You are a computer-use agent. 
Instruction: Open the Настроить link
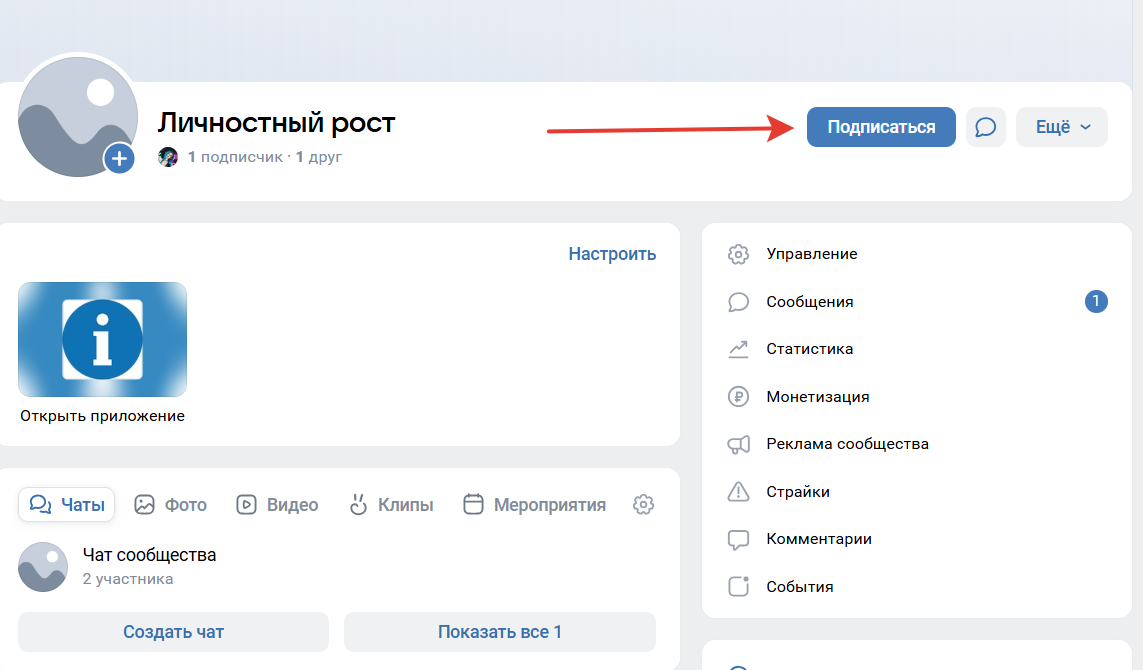tap(611, 254)
